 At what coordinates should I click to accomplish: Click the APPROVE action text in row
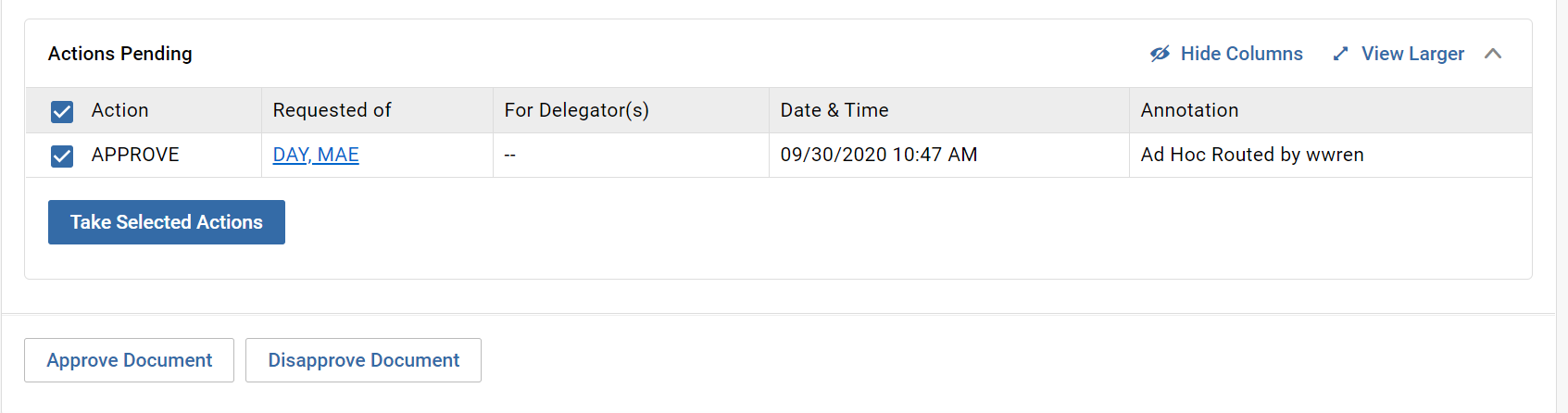(x=135, y=155)
